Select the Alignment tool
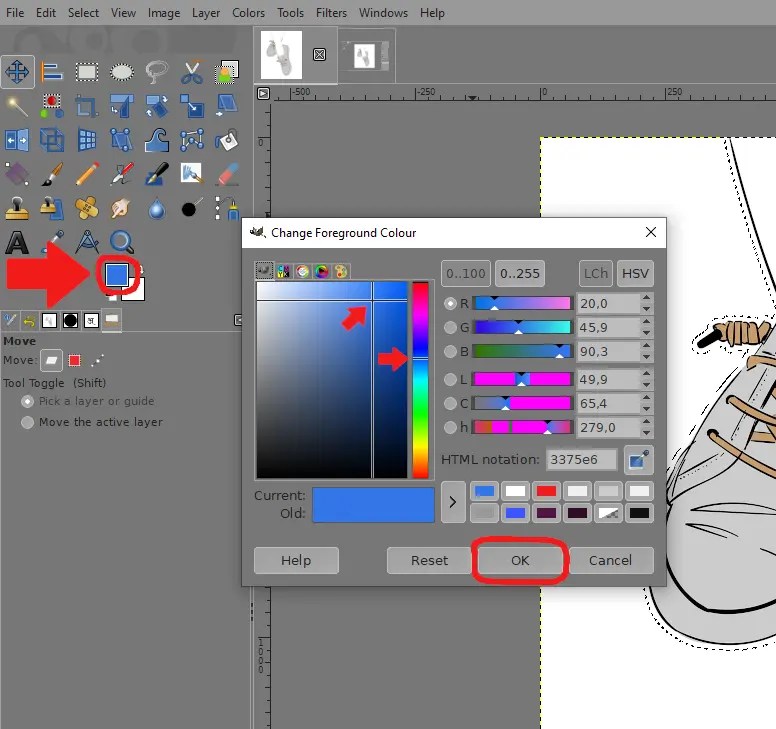Screen dimensions: 776x729 pos(51,72)
